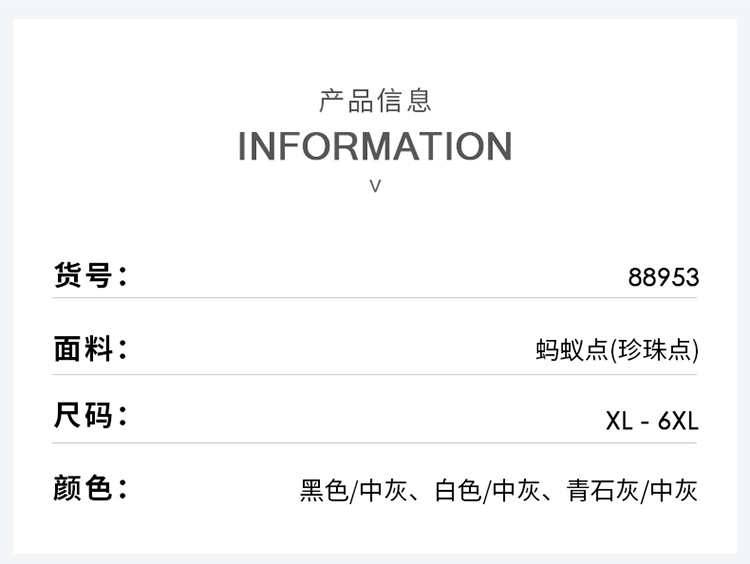Click the parenthetical 珍珠点 text
The width and height of the screenshot is (750, 564).
click(655, 350)
